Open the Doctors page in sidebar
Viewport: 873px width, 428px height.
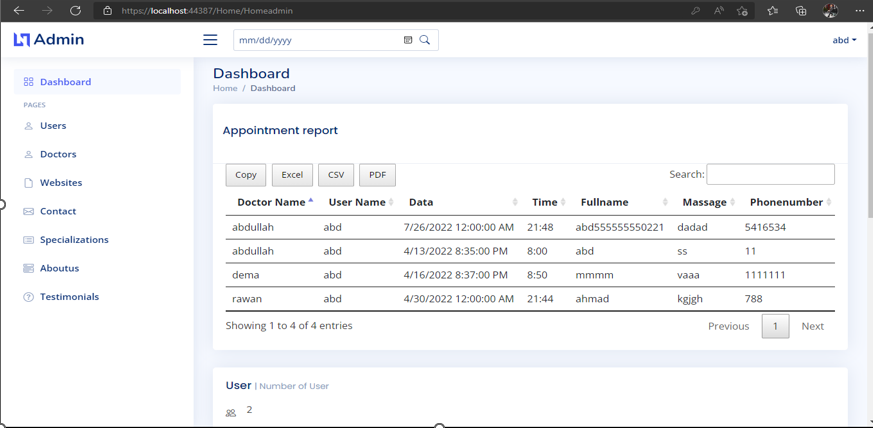[x=58, y=154]
